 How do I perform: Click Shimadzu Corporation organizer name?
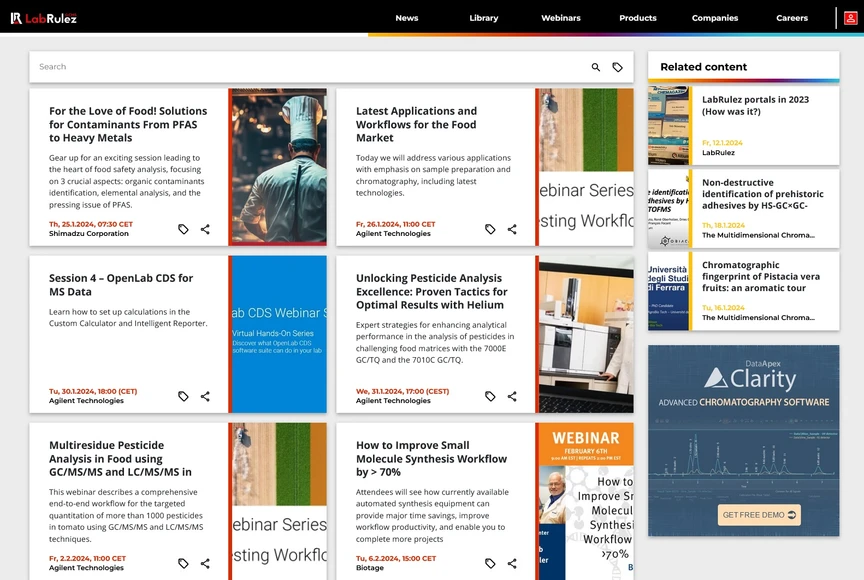[89, 234]
